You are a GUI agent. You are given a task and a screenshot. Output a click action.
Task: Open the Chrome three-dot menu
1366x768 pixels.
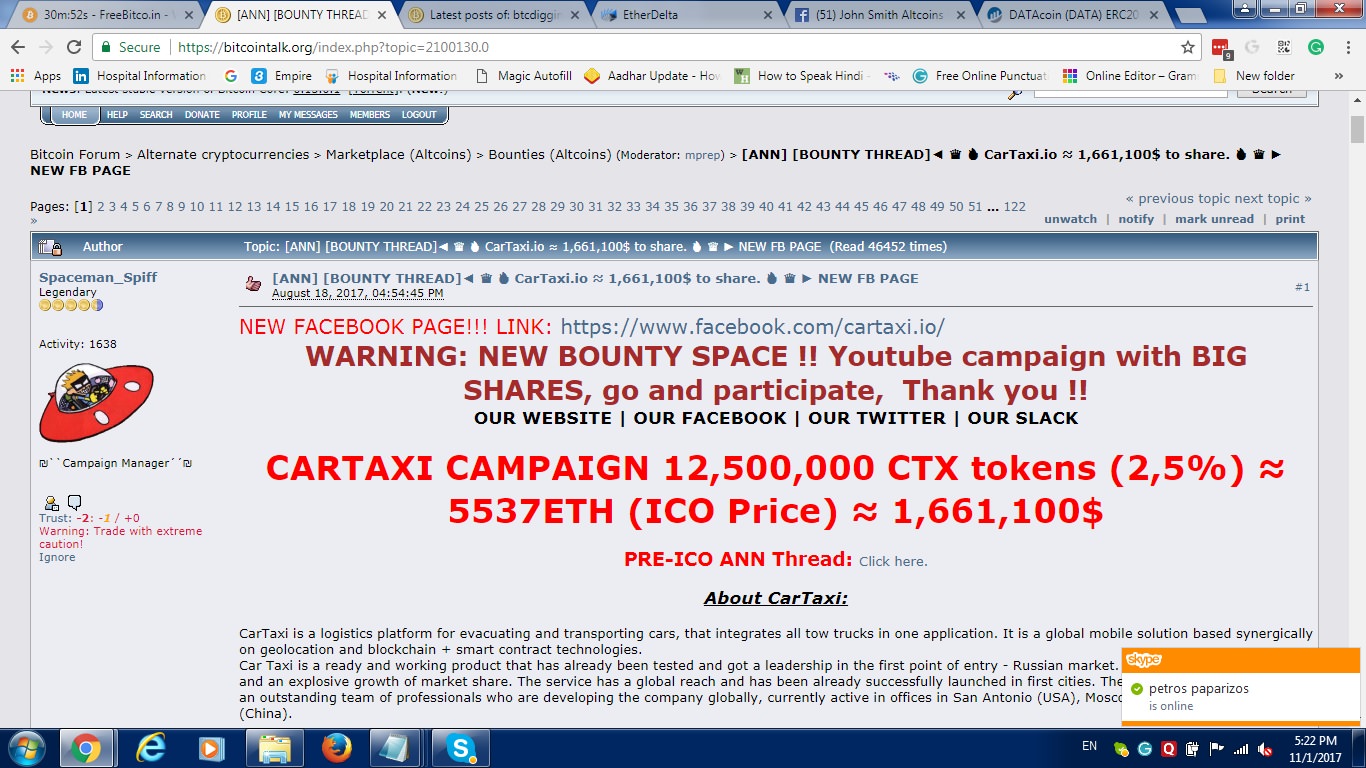[x=1346, y=47]
